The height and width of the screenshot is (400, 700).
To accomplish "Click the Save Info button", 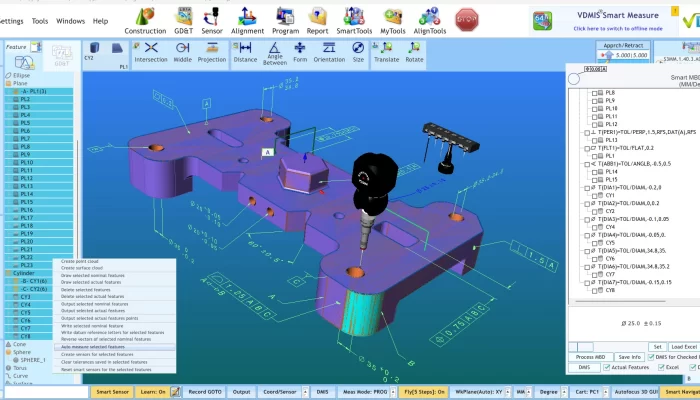I will [x=629, y=357].
